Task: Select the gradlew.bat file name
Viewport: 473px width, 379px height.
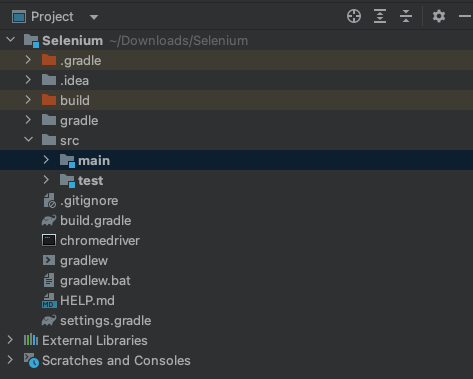Action: click(x=95, y=281)
